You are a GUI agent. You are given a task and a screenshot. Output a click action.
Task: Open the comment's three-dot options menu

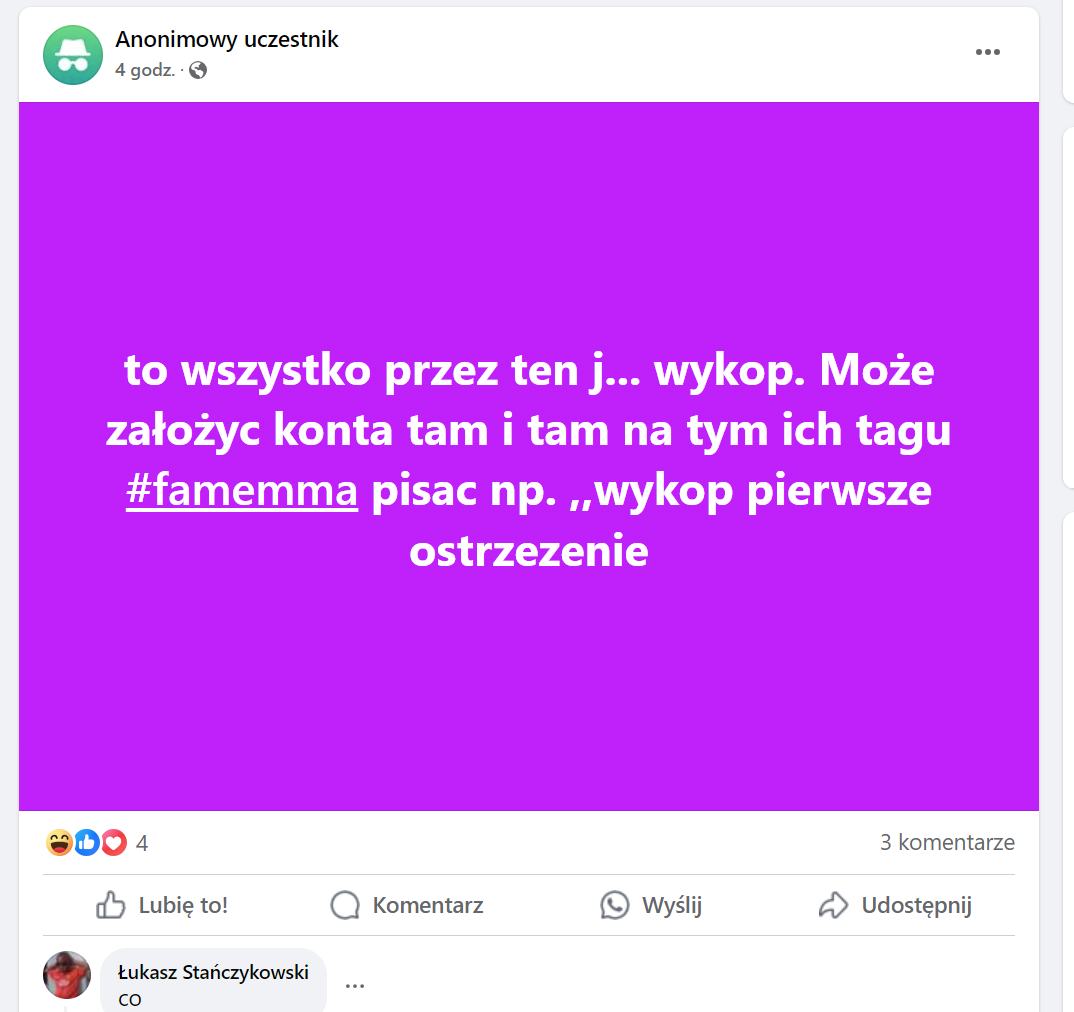[x=355, y=986]
